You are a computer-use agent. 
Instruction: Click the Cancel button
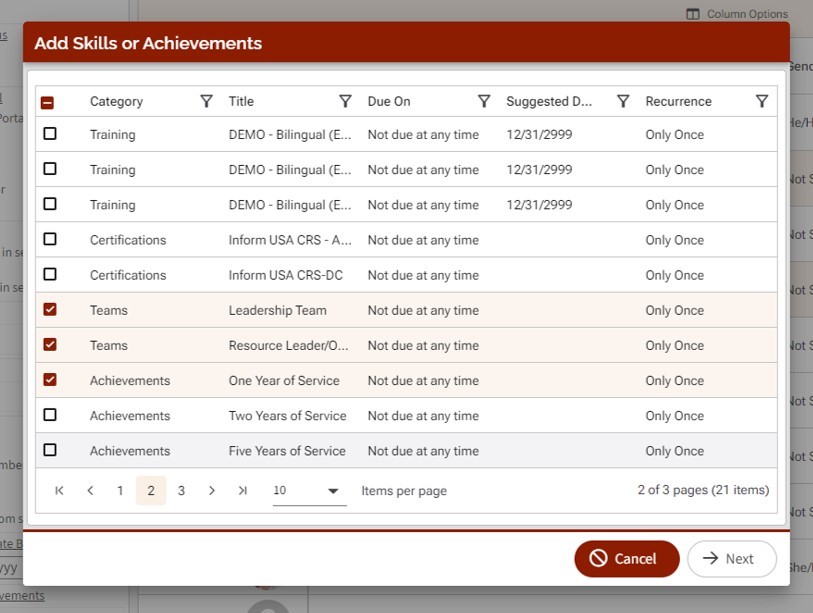627,559
